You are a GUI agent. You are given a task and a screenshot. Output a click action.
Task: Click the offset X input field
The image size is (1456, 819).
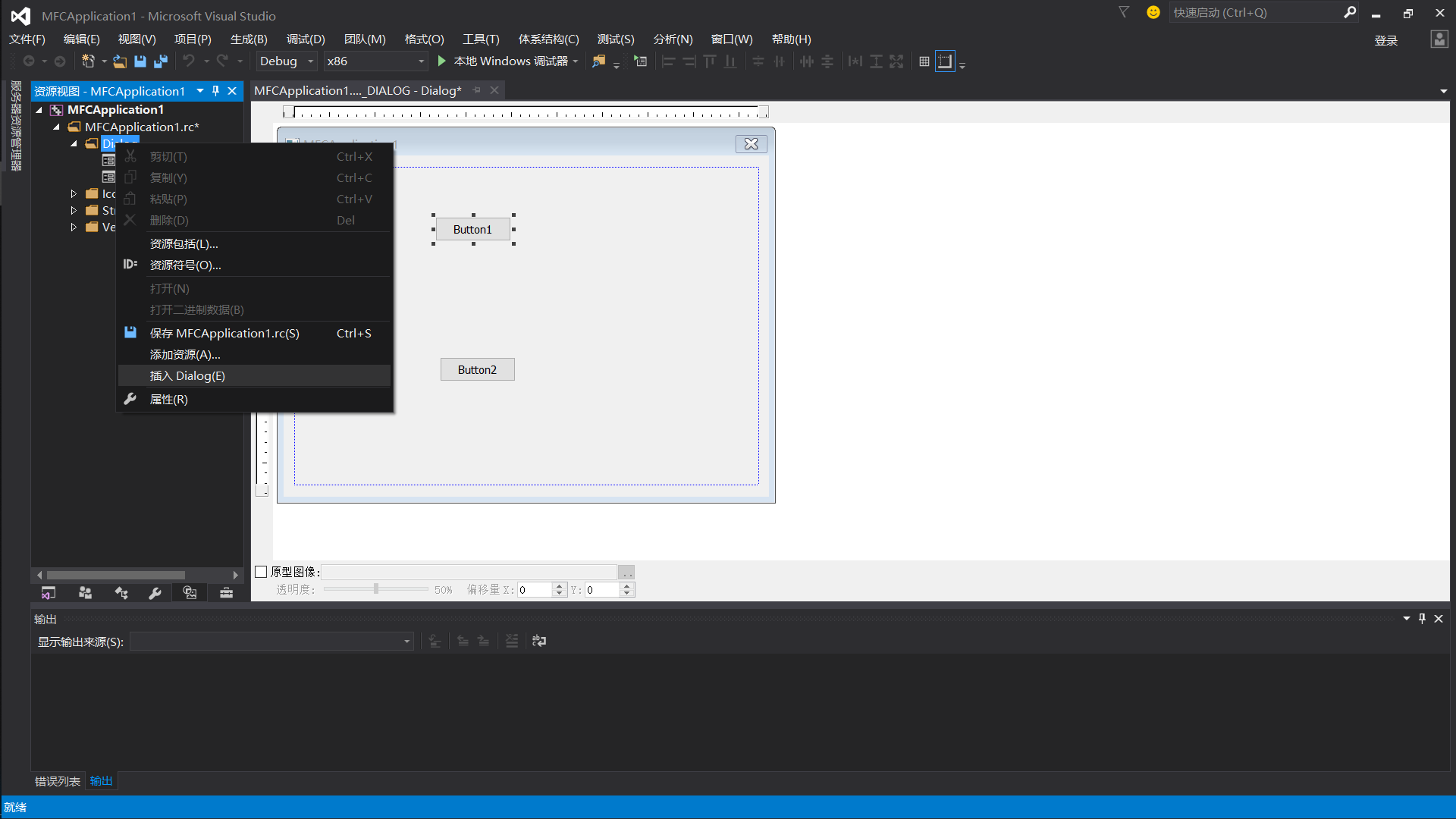click(x=535, y=590)
